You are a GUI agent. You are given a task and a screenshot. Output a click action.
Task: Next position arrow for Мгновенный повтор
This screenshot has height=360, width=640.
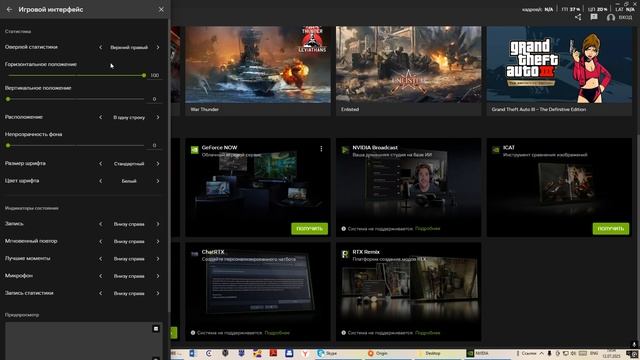click(x=158, y=242)
